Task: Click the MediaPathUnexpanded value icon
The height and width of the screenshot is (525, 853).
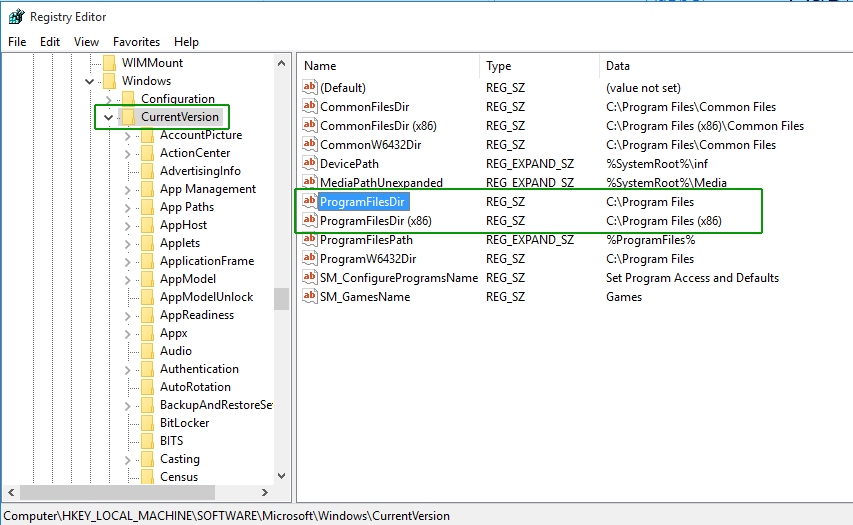Action: coord(310,182)
